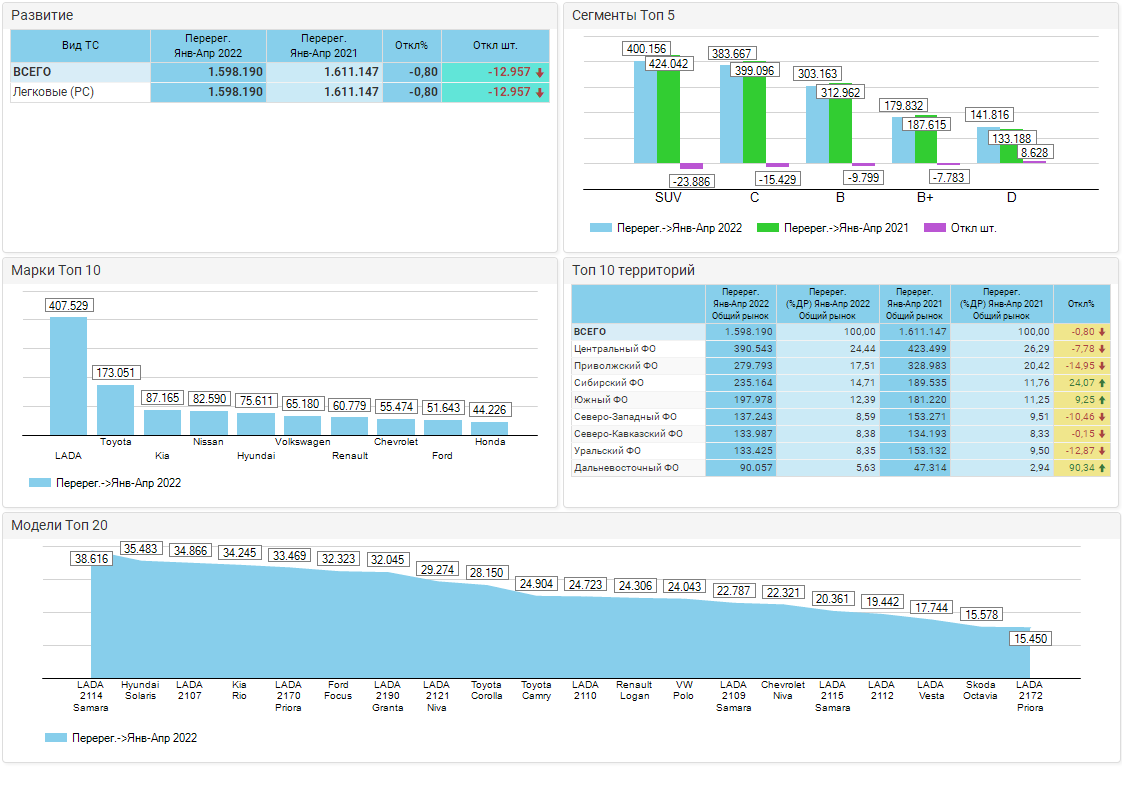Image resolution: width=1122 pixels, height=793 pixels.
Task: Click green up arrow in Сибирский ФО row
Action: click(x=1102, y=383)
